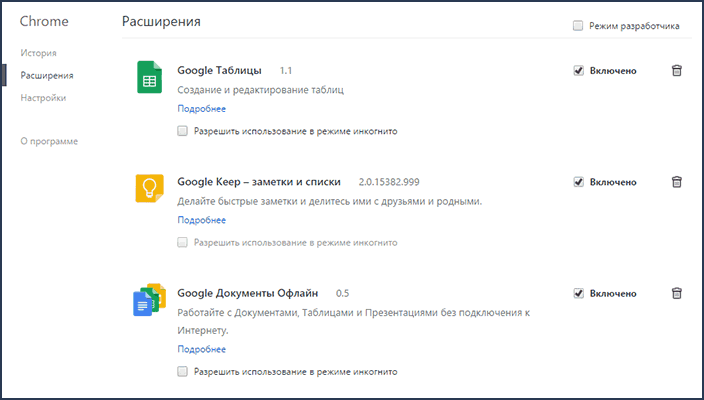Click the Google Keep lightbulb icon

(149, 189)
